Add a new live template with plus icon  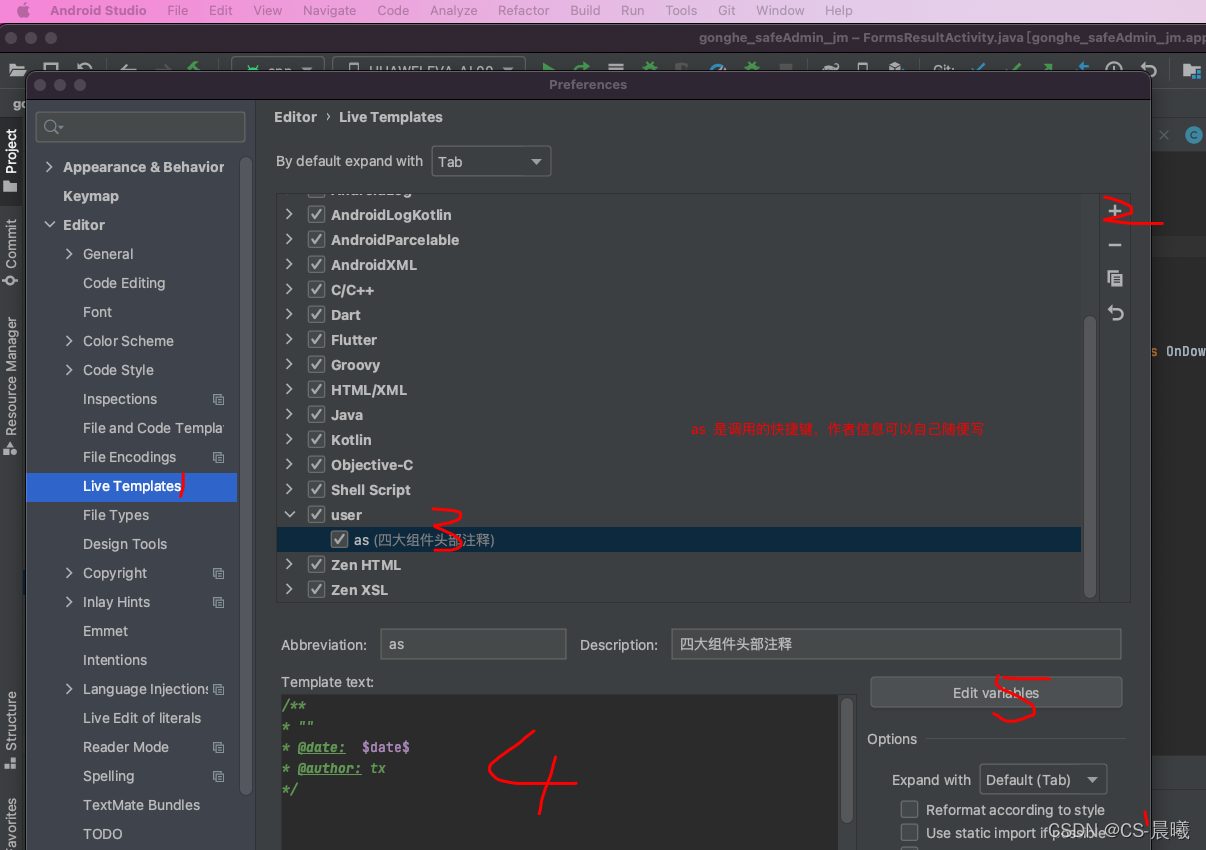coord(1115,212)
